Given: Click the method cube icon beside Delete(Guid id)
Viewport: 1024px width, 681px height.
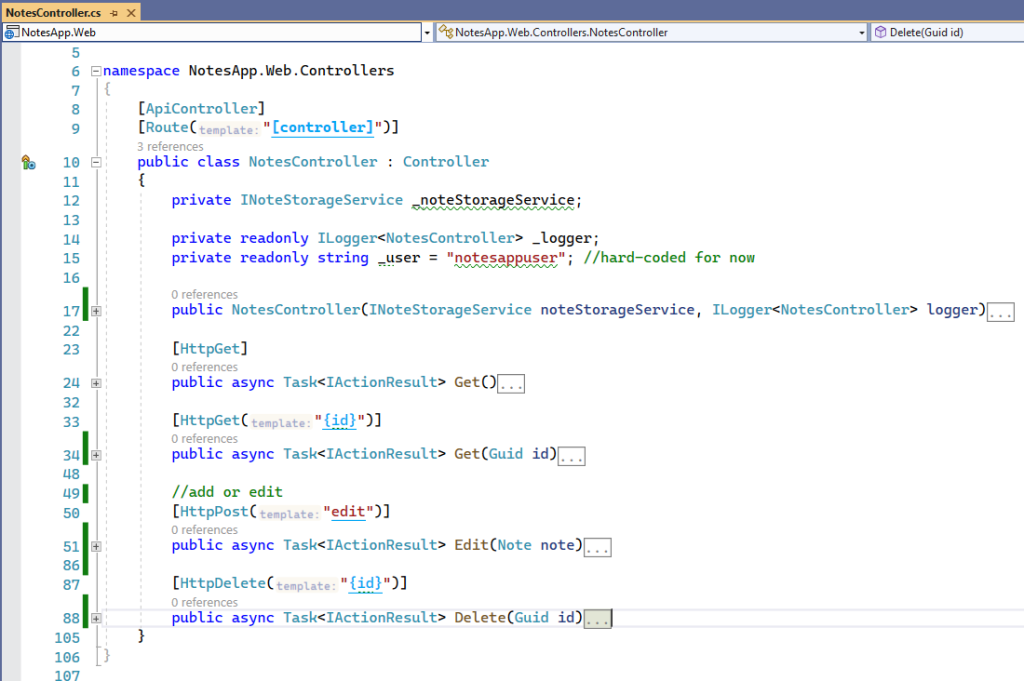Looking at the screenshot, I should pyautogui.click(x=880, y=32).
